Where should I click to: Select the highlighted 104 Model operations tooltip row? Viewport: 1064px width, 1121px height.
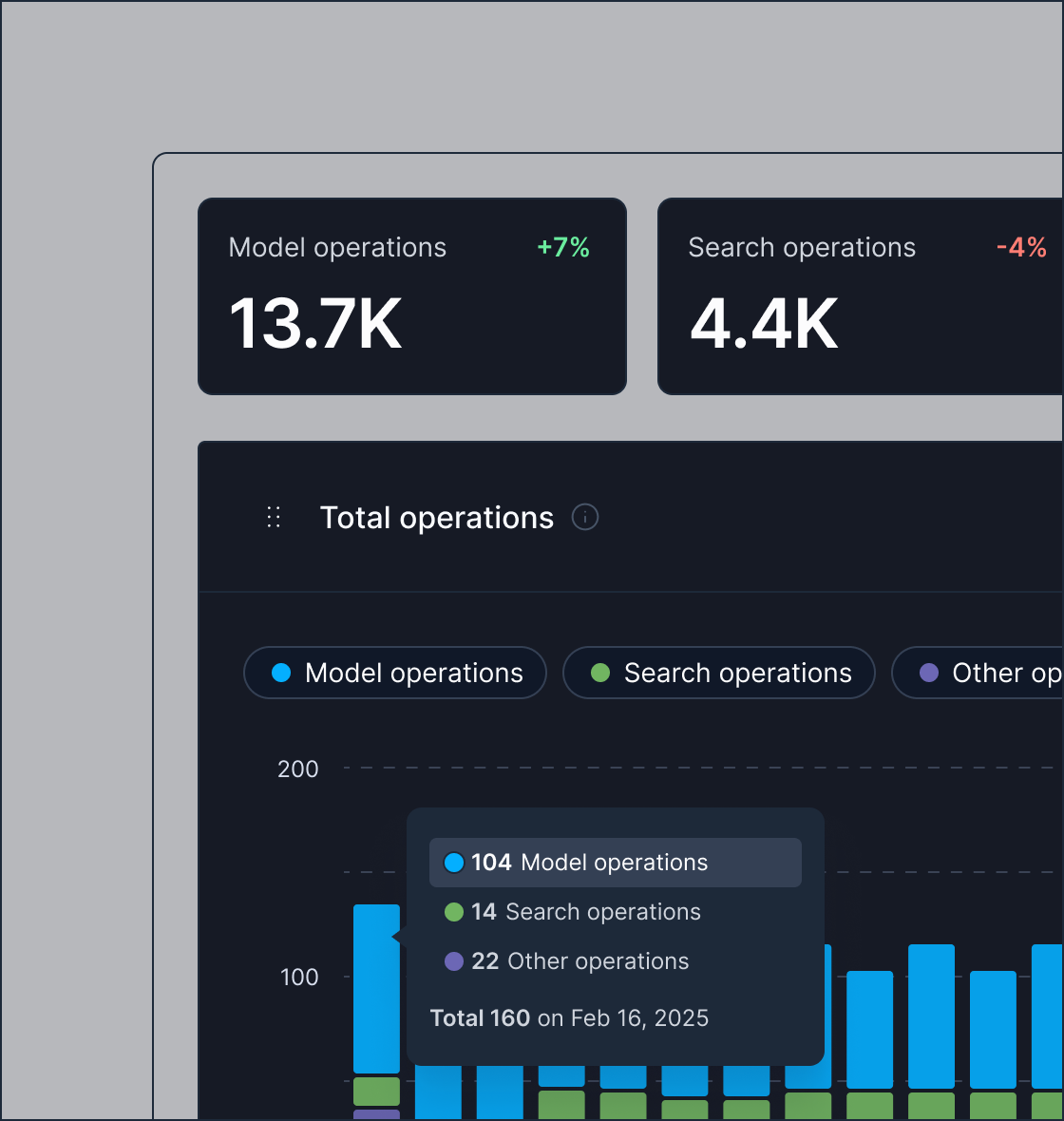(615, 863)
